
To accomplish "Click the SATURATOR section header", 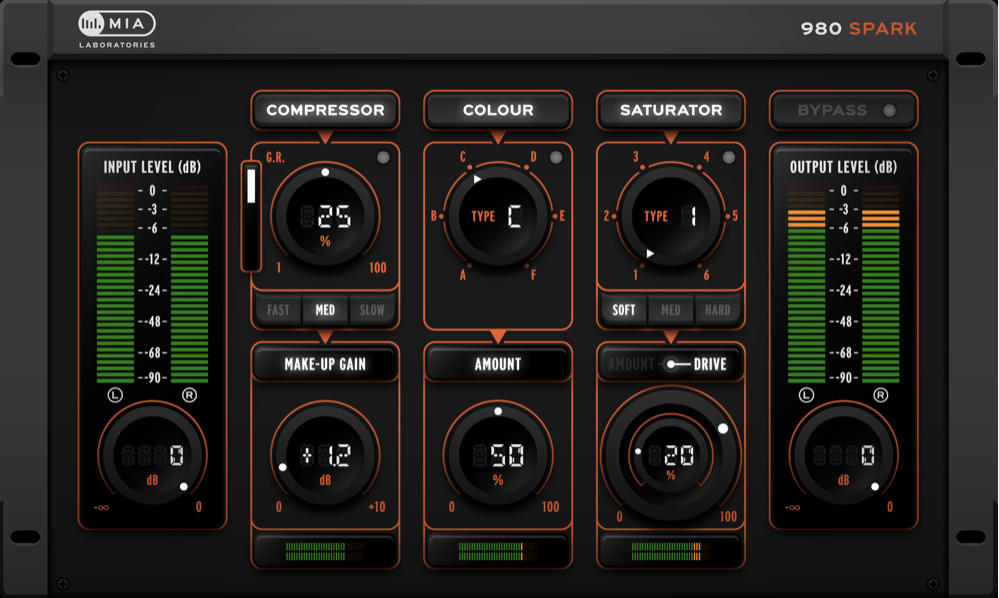I will coord(671,110).
